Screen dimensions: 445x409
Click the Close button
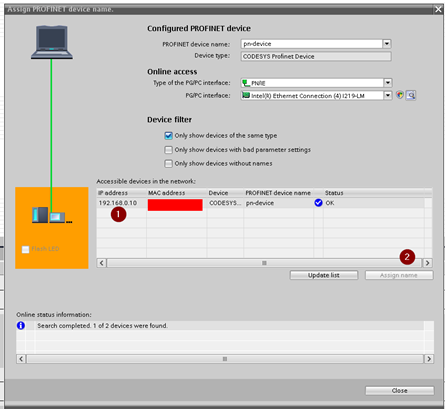[399, 390]
